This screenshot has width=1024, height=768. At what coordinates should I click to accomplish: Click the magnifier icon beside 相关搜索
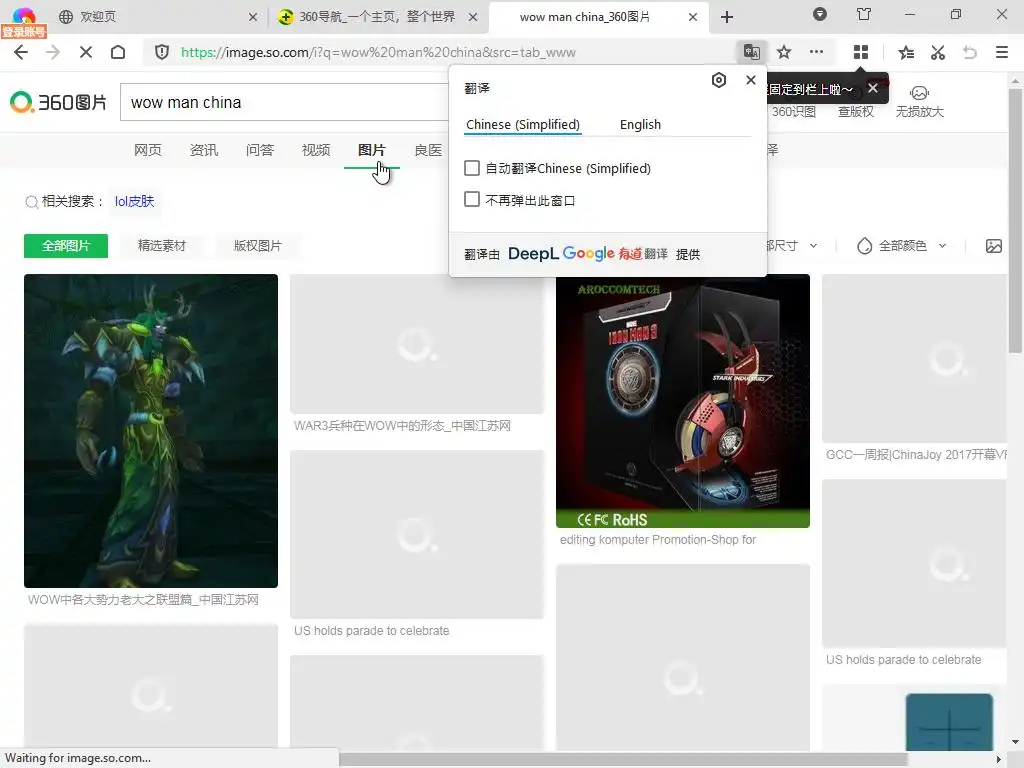click(x=31, y=202)
